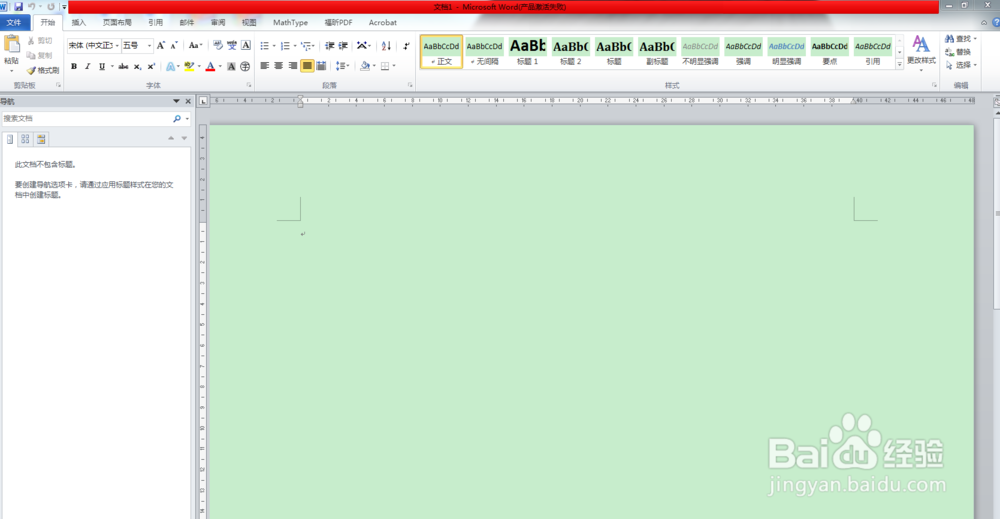This screenshot has height=519, width=1000.
Task: Toggle Subscript formatting
Action: pos(137,66)
